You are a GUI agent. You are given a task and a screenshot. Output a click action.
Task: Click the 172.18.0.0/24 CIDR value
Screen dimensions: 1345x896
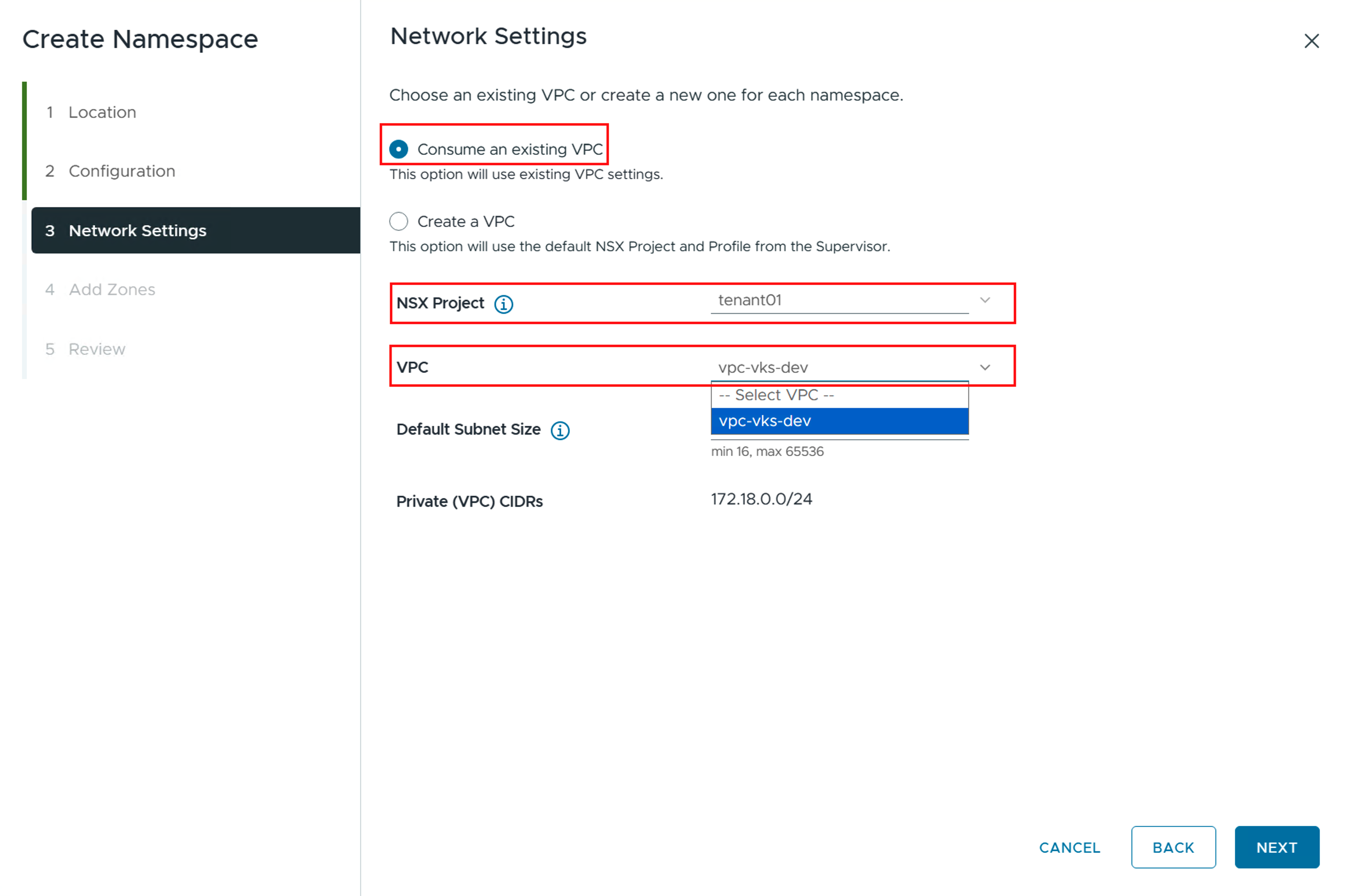tap(761, 499)
